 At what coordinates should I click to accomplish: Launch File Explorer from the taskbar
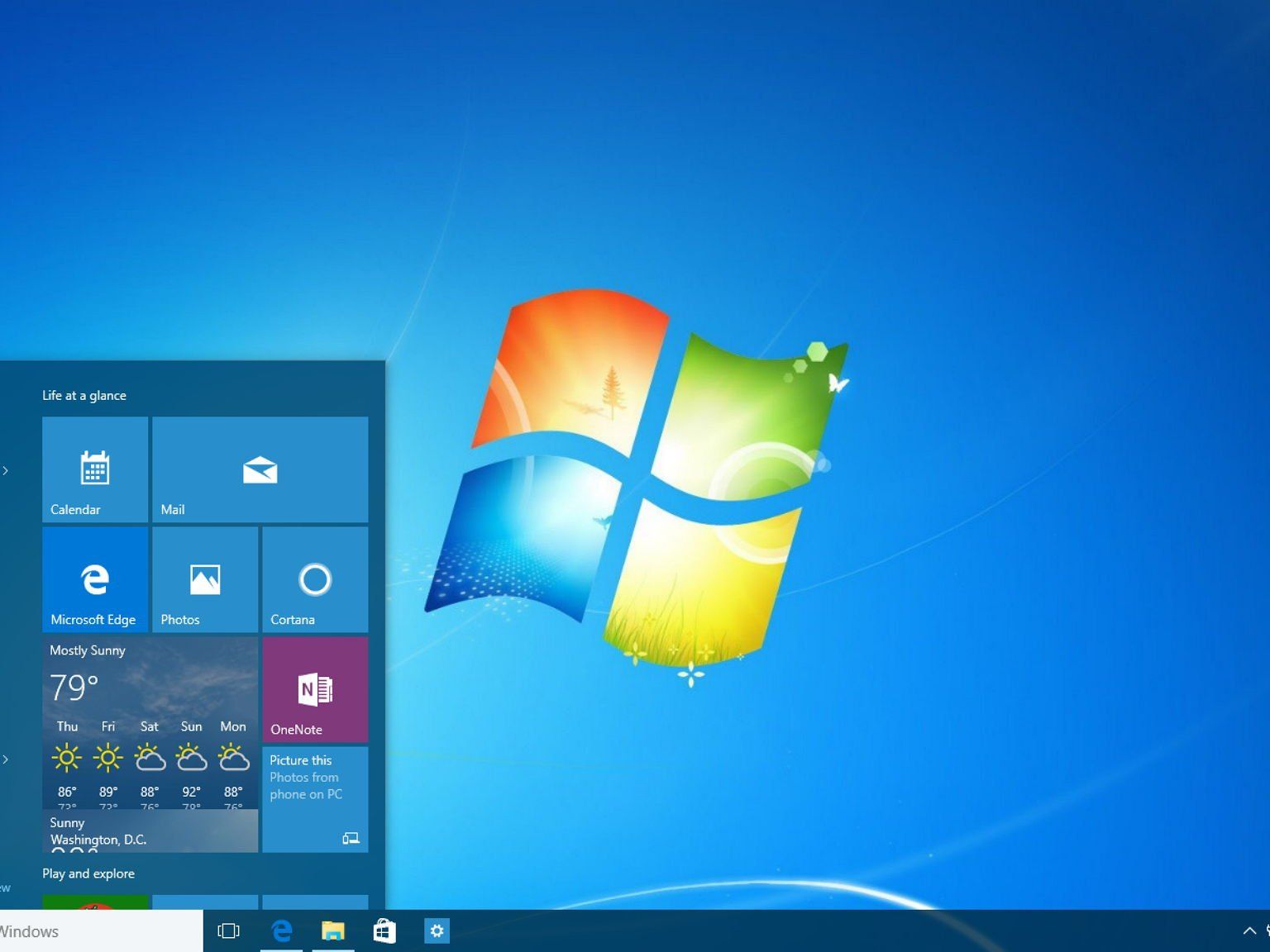click(x=333, y=931)
